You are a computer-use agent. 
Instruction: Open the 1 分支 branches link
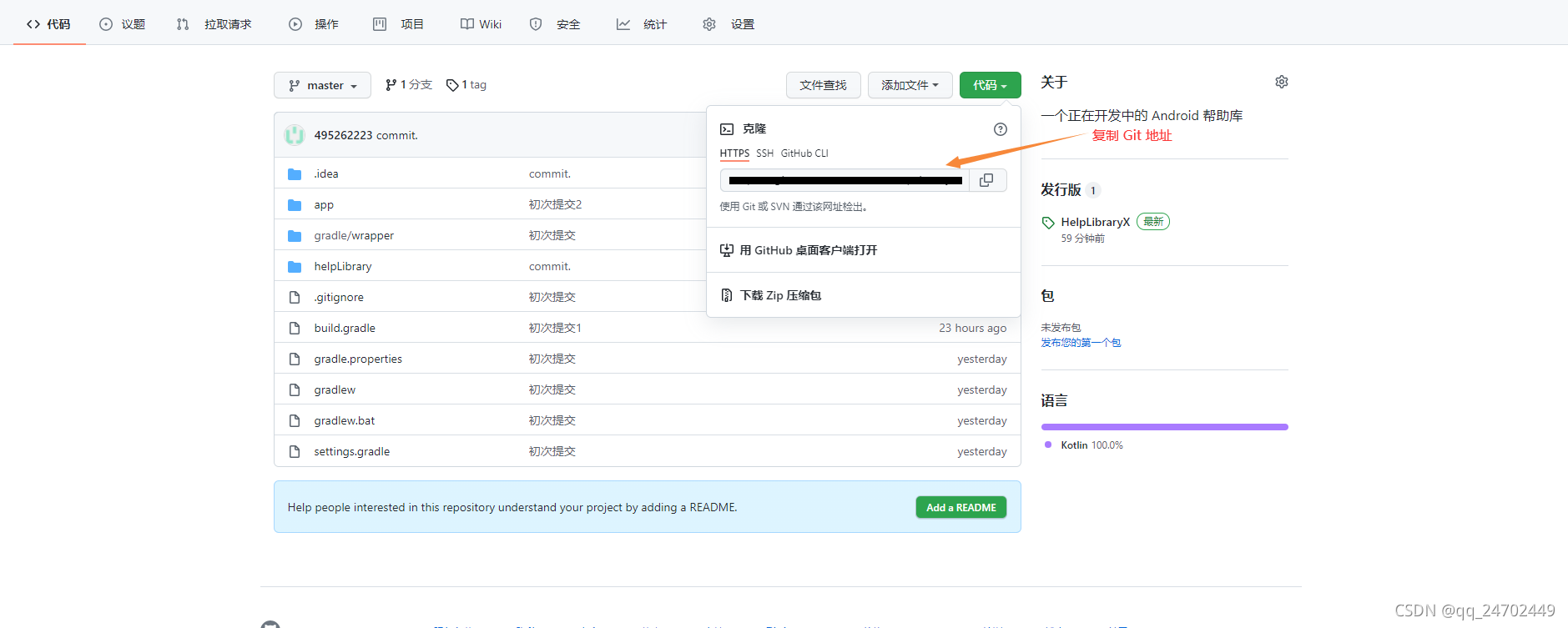click(x=409, y=85)
